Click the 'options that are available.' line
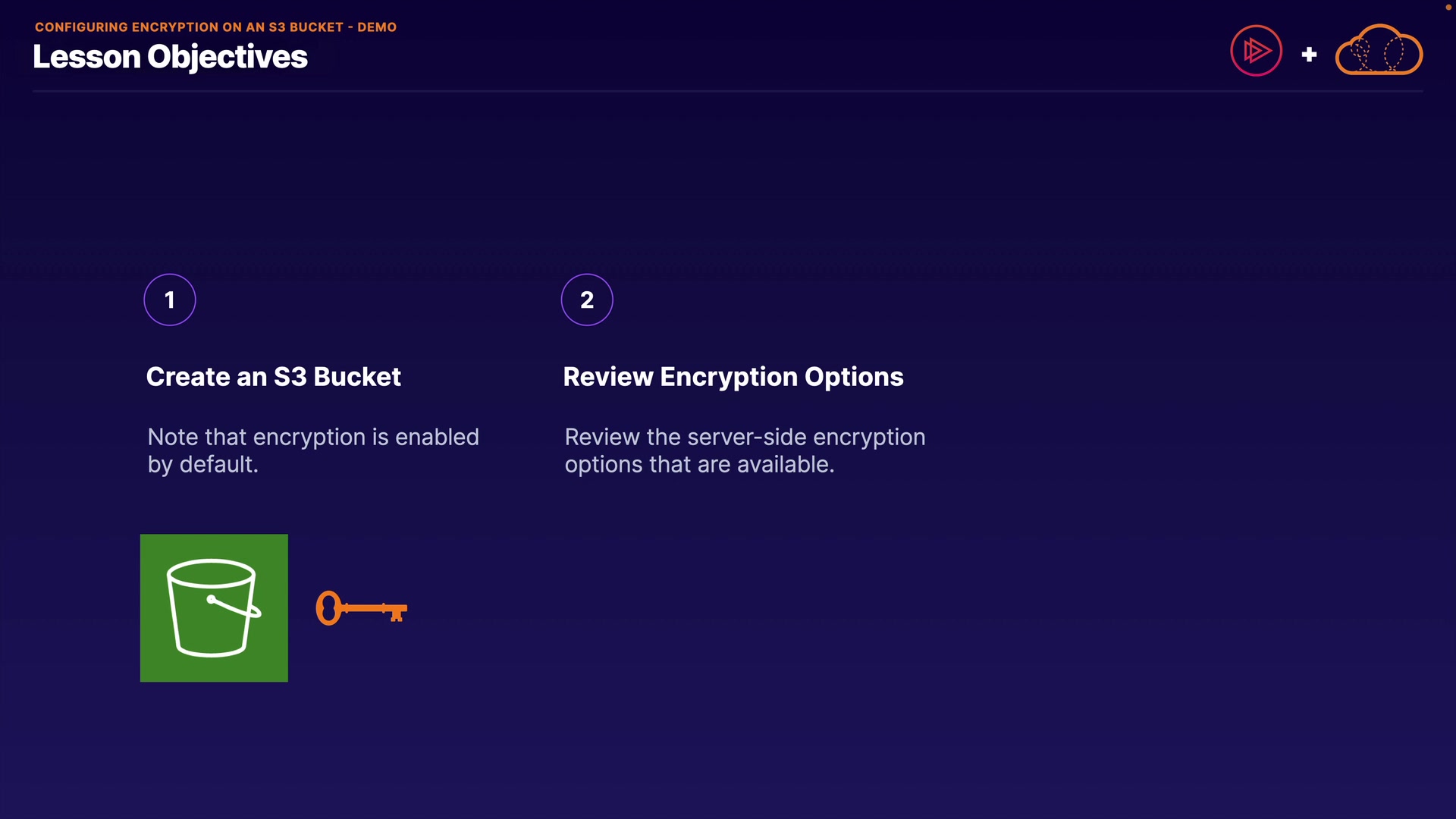The height and width of the screenshot is (819, 1456). 699,465
